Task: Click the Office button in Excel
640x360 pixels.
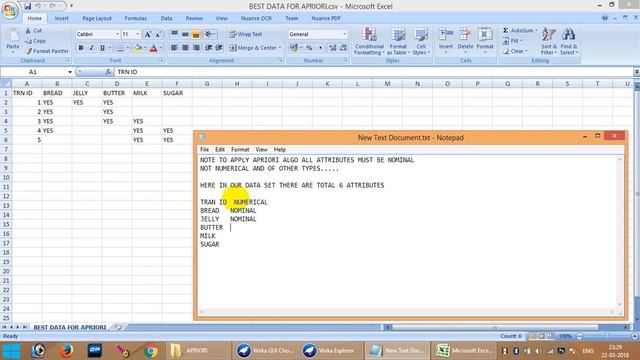Action: 10,10
